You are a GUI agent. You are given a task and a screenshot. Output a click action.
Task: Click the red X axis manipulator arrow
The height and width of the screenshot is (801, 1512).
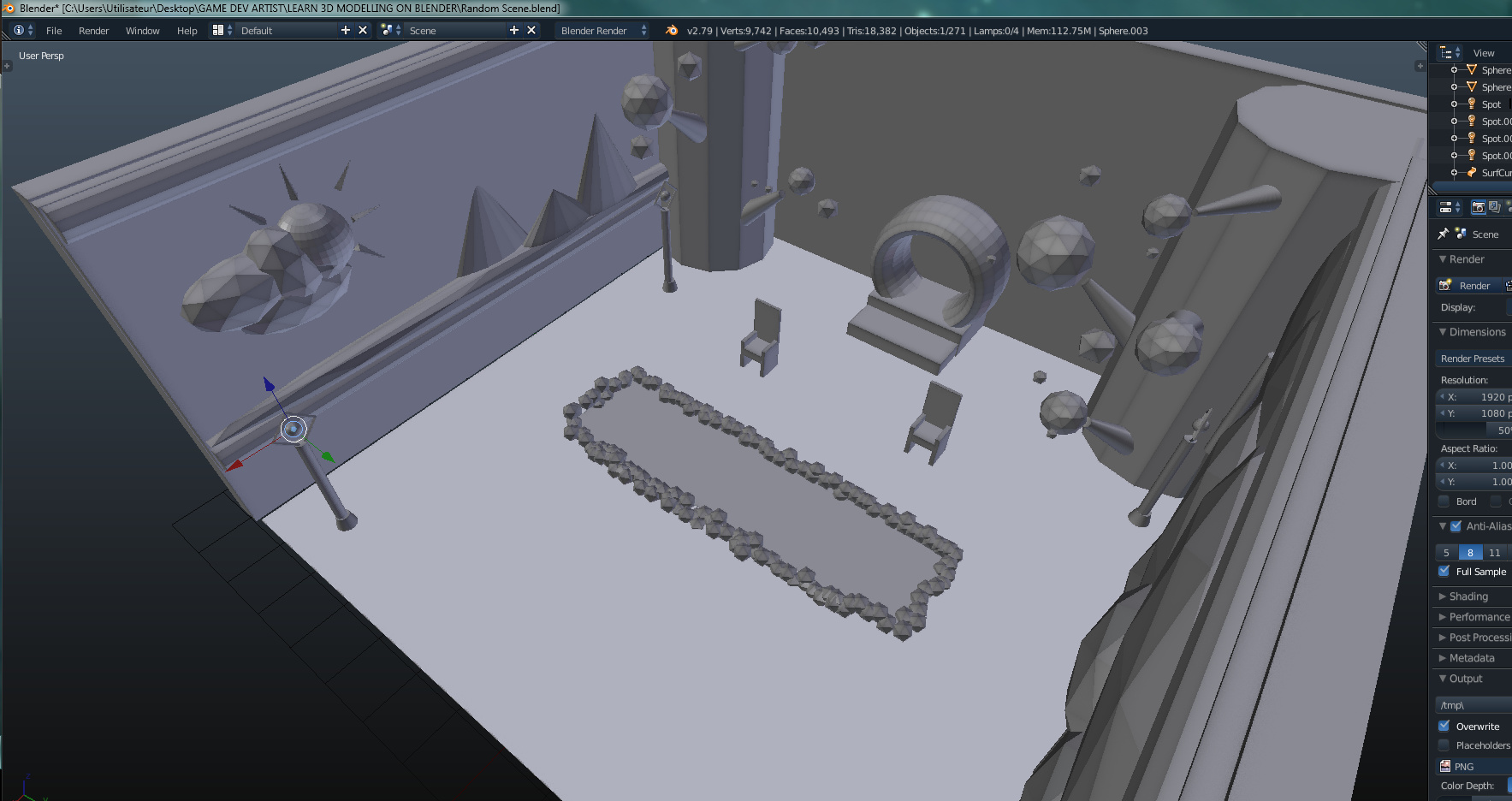234,466
